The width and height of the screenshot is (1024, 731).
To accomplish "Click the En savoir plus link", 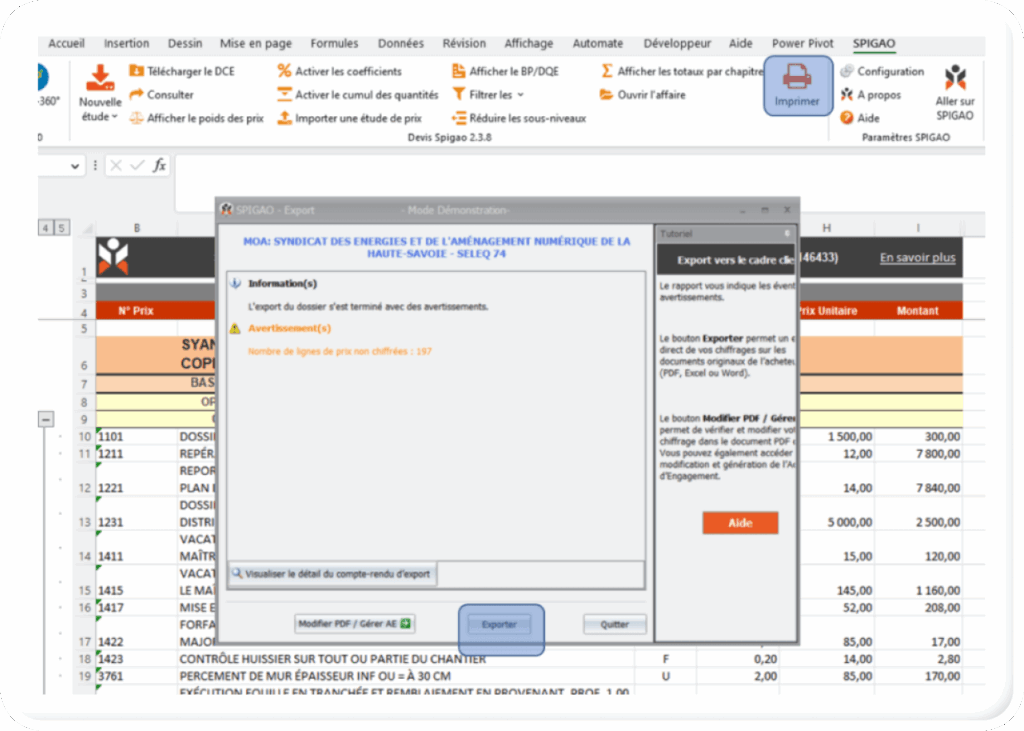I will tap(917, 258).
